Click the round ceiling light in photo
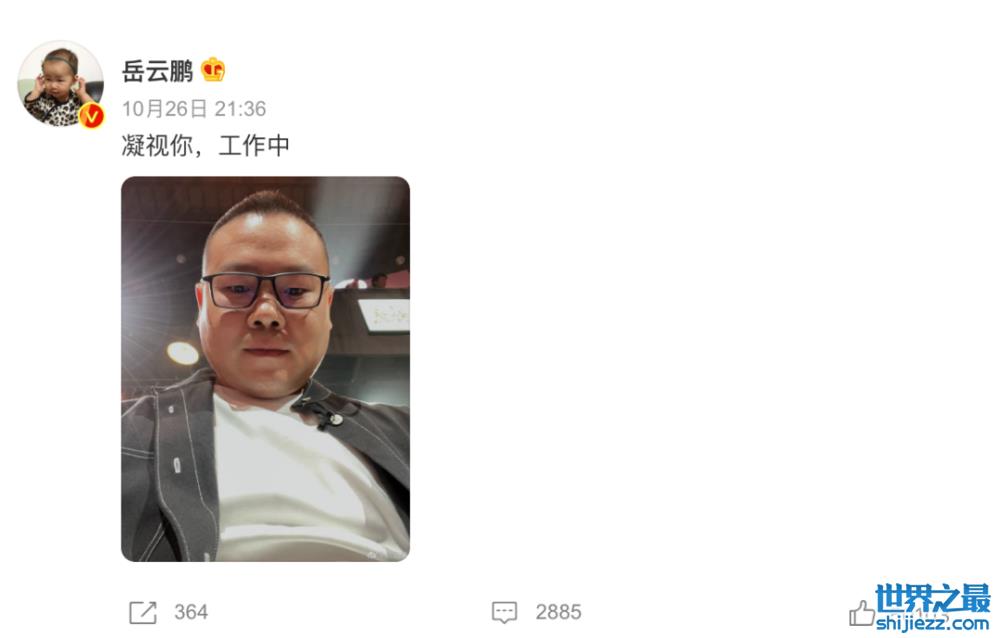The width and height of the screenshot is (1000, 638). [182, 353]
